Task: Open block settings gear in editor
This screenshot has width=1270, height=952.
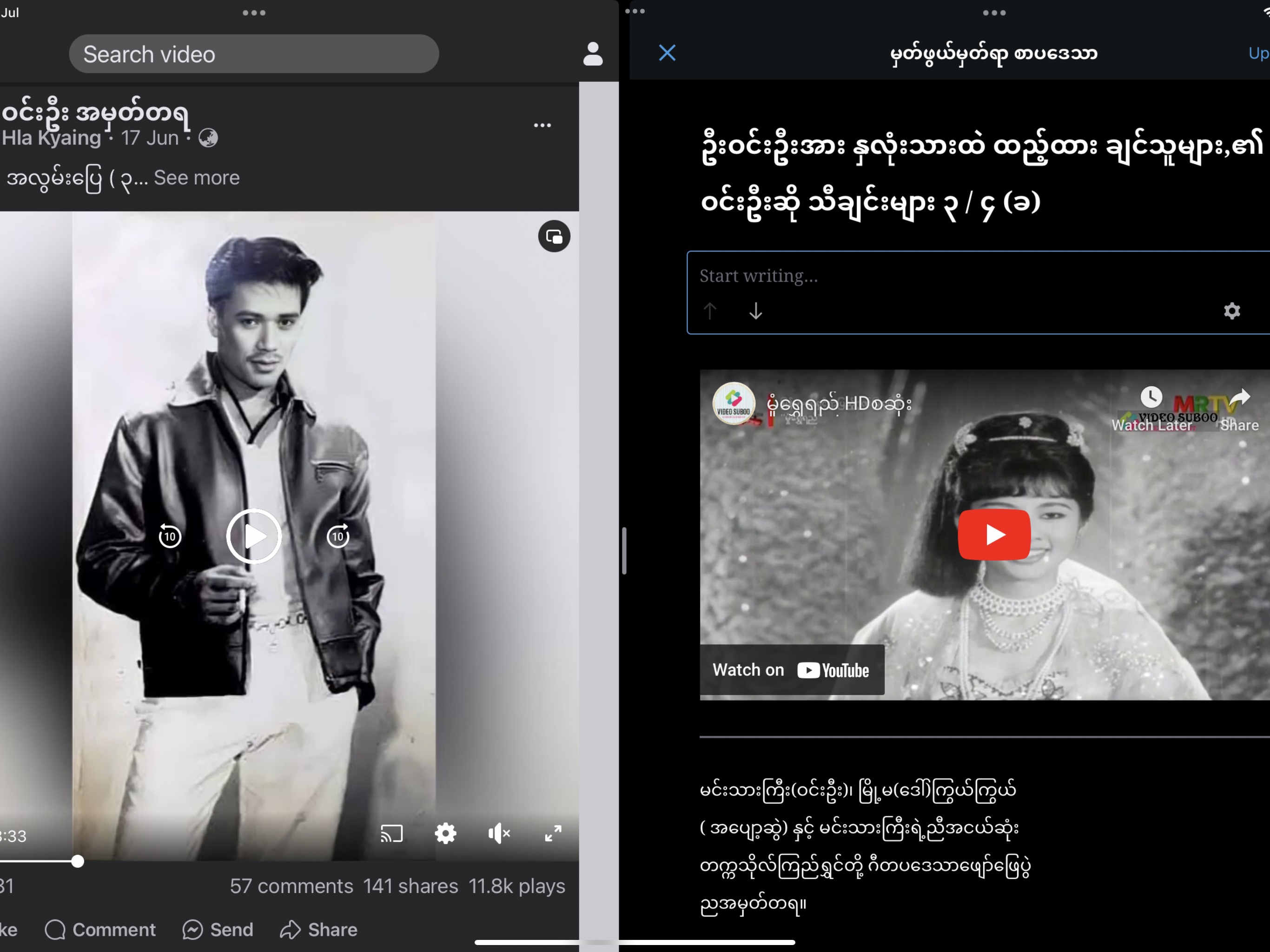Action: pyautogui.click(x=1231, y=311)
